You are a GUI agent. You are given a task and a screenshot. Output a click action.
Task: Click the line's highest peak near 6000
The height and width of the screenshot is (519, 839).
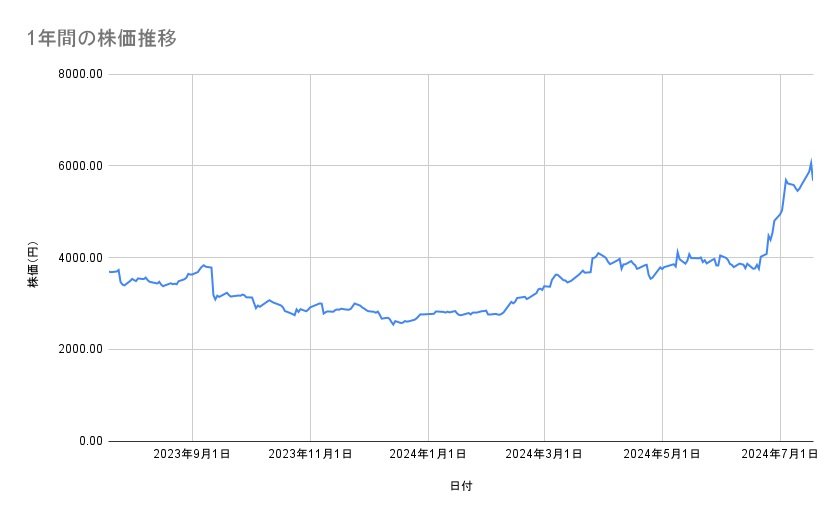pyautogui.click(x=811, y=163)
